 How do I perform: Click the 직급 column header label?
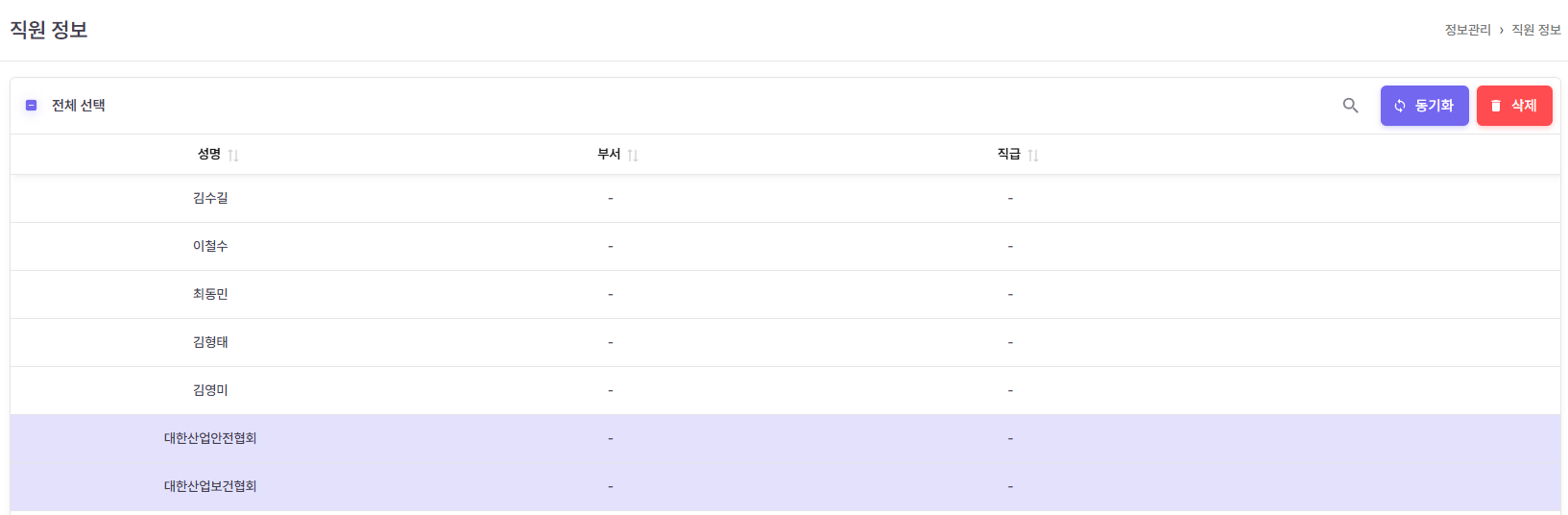(x=1008, y=154)
